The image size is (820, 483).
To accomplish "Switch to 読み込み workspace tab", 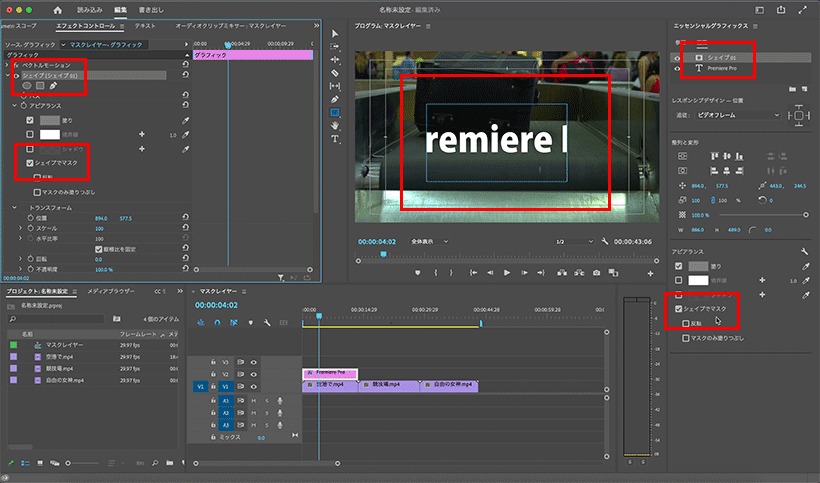I will (x=90, y=10).
